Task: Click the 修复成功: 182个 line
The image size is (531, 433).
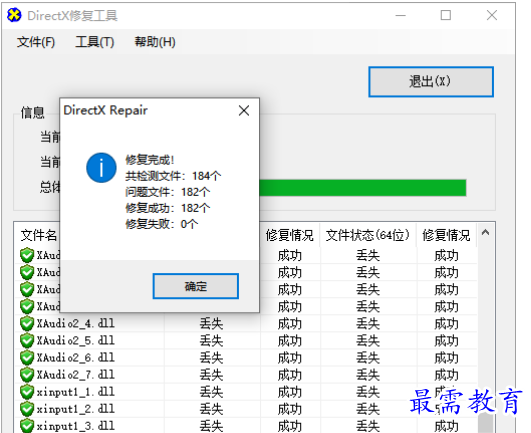Action: (x=167, y=208)
